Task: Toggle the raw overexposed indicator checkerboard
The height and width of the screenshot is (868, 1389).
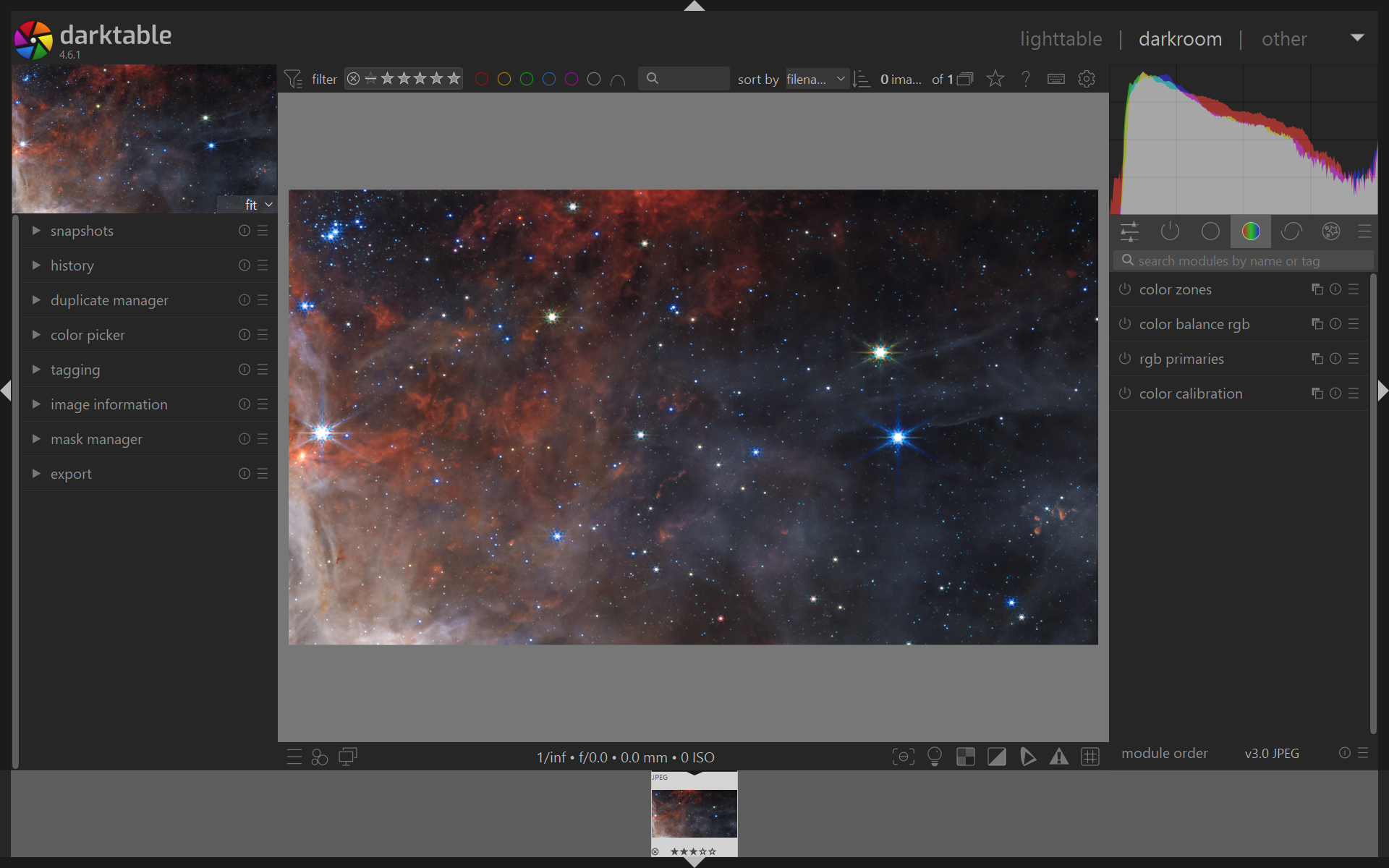Action: (965, 757)
